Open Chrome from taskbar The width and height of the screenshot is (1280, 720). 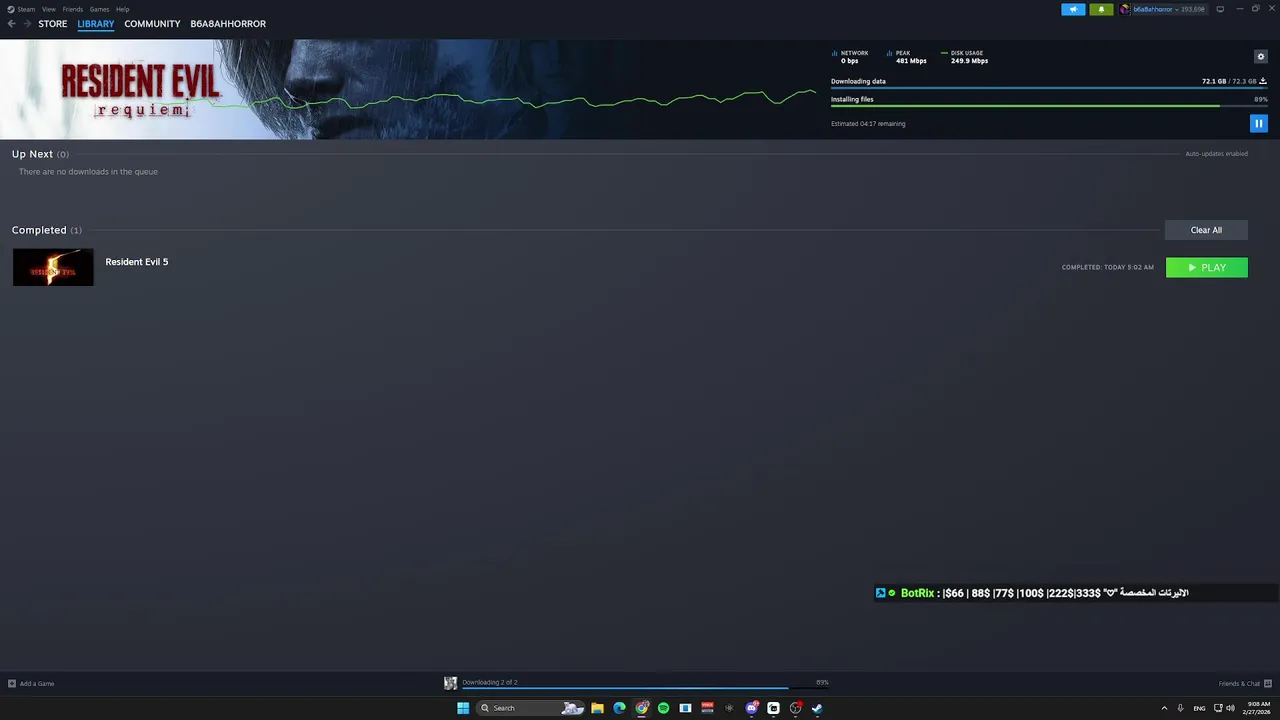click(x=641, y=708)
